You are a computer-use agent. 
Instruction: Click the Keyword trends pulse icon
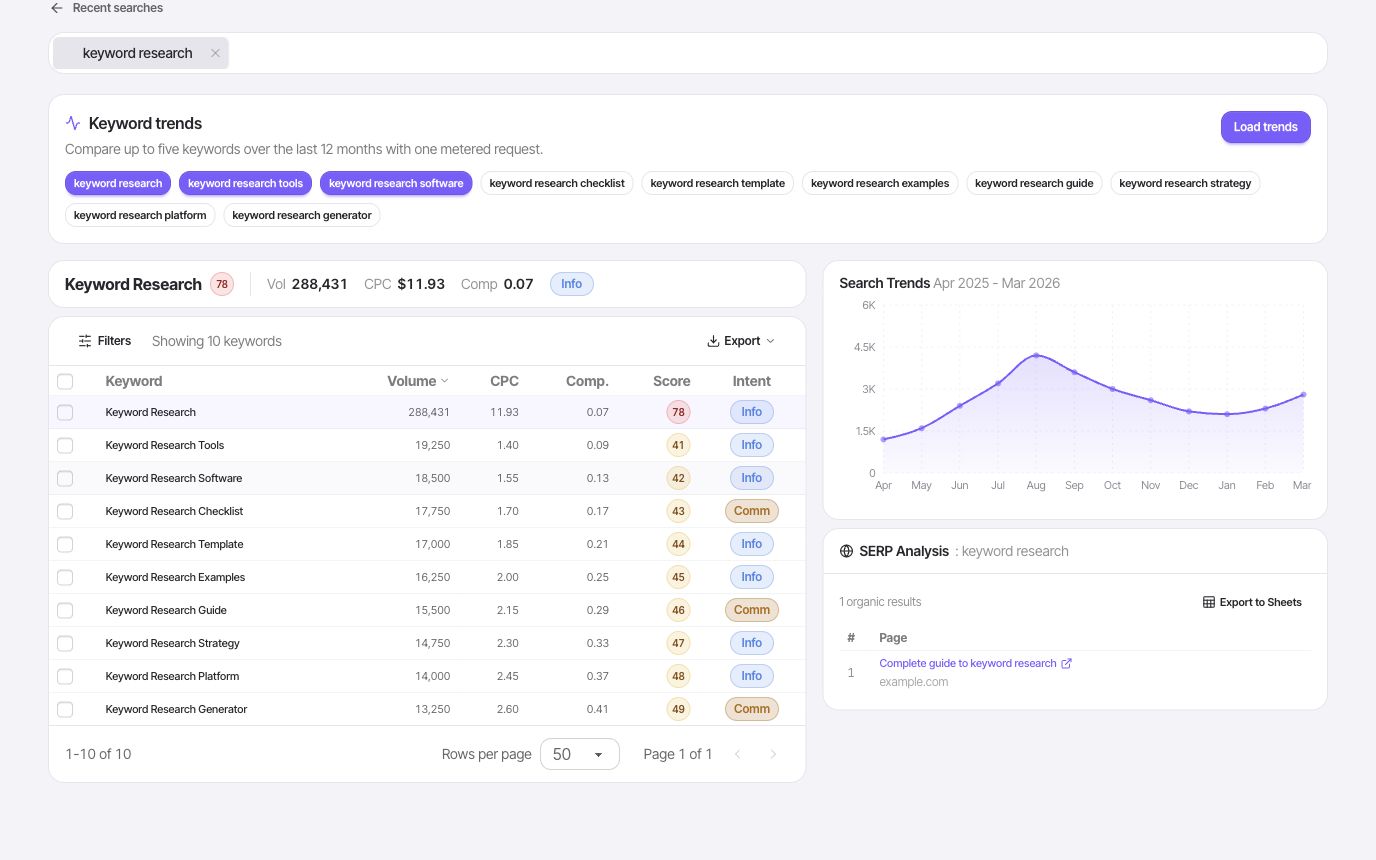[73, 124]
